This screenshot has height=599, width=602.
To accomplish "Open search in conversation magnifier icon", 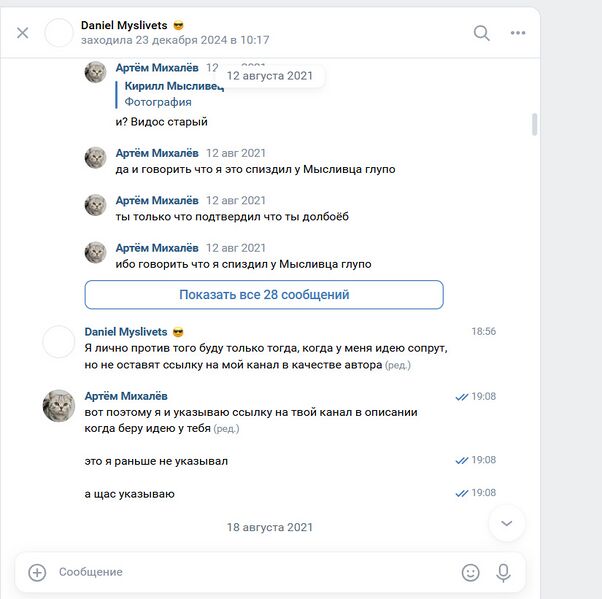I will click(x=482, y=33).
